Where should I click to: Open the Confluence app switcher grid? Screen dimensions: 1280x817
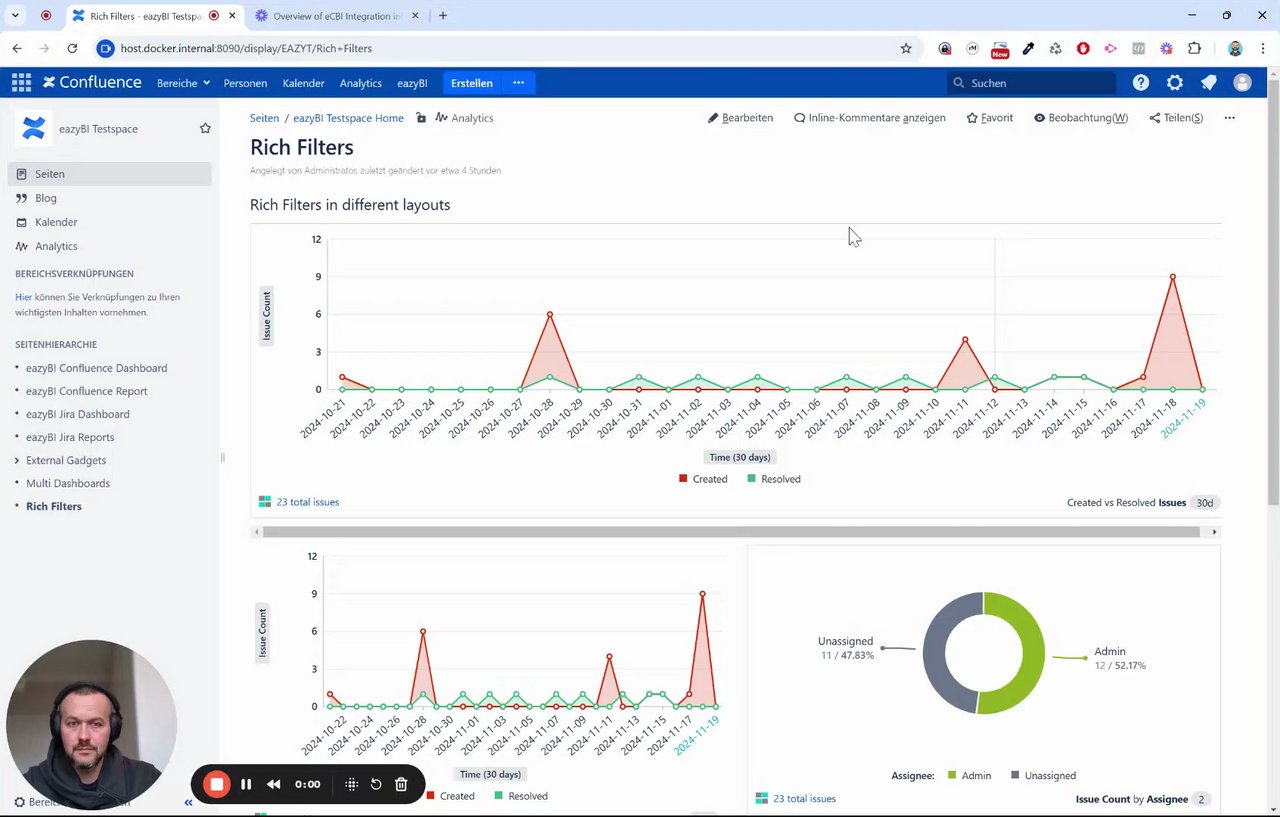pyautogui.click(x=21, y=83)
